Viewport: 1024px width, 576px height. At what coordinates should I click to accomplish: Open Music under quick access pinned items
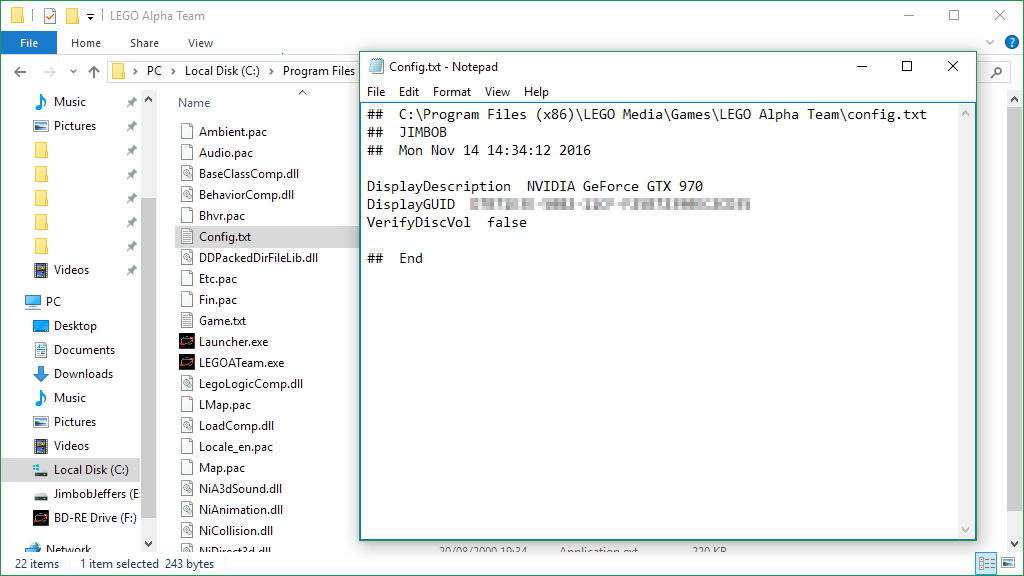[x=69, y=102]
